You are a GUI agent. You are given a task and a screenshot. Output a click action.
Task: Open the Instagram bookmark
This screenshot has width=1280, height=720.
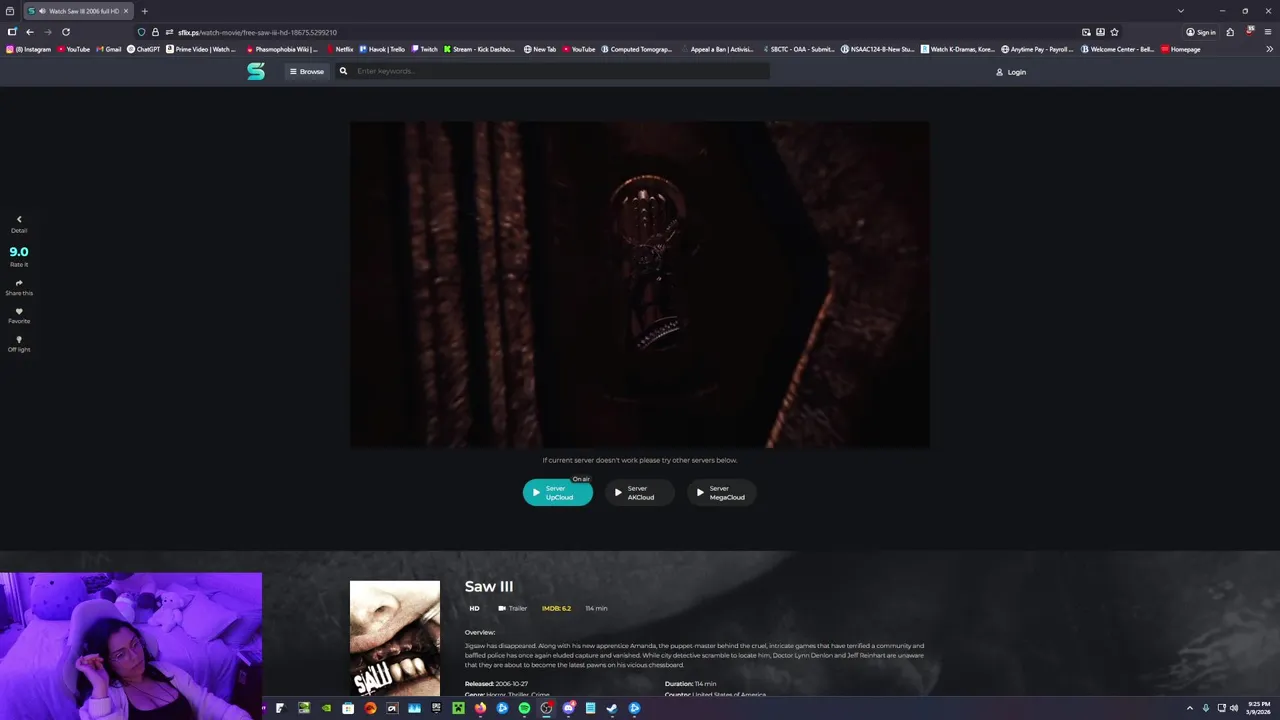point(29,49)
